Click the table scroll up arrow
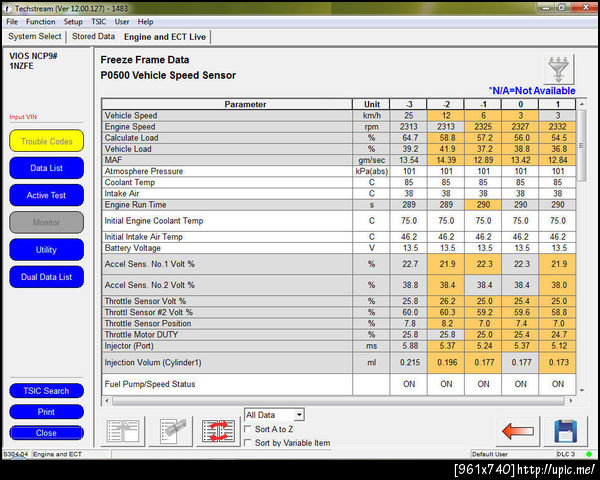This screenshot has height=480, width=600. point(582,104)
